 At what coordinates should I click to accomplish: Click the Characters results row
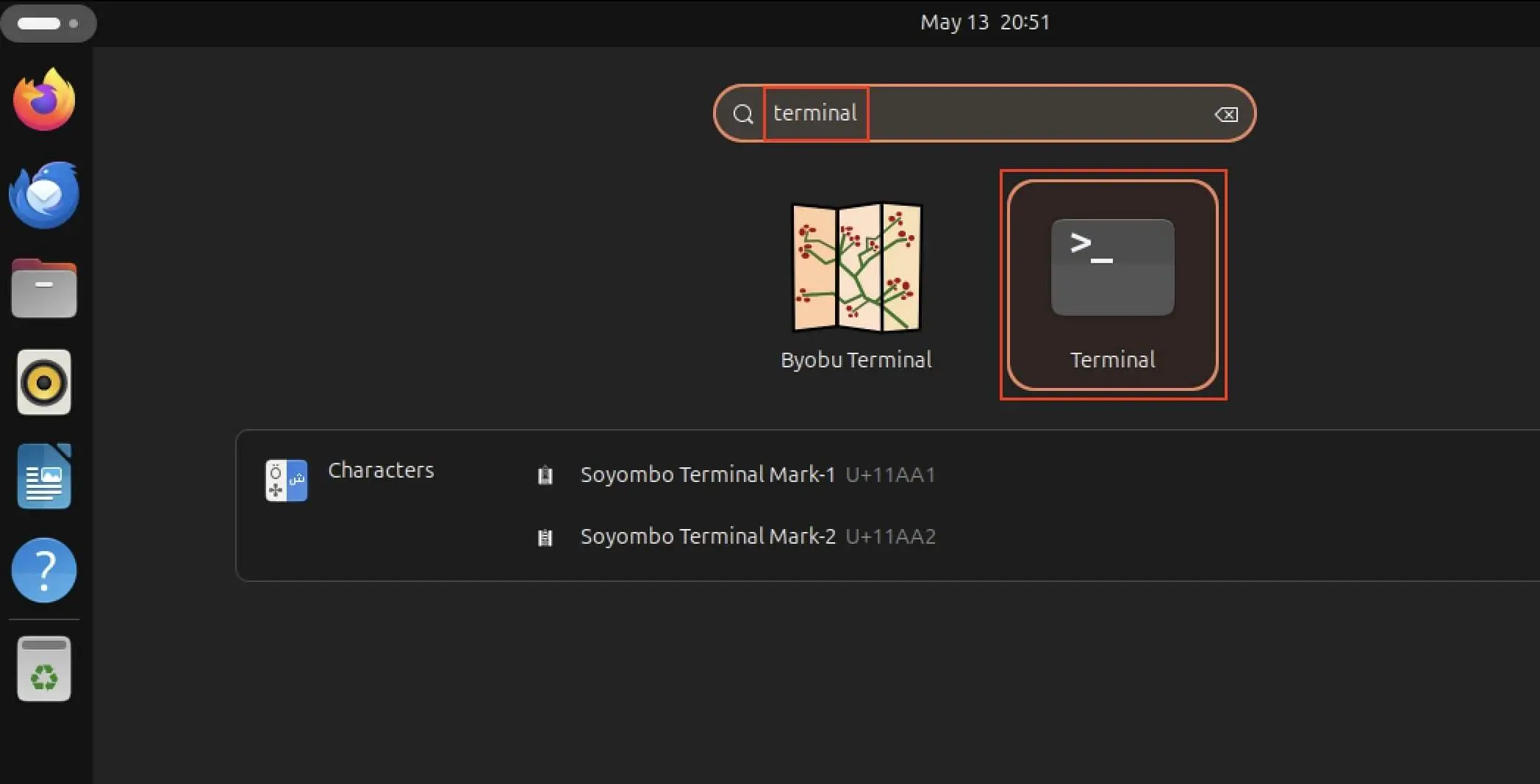tap(381, 470)
